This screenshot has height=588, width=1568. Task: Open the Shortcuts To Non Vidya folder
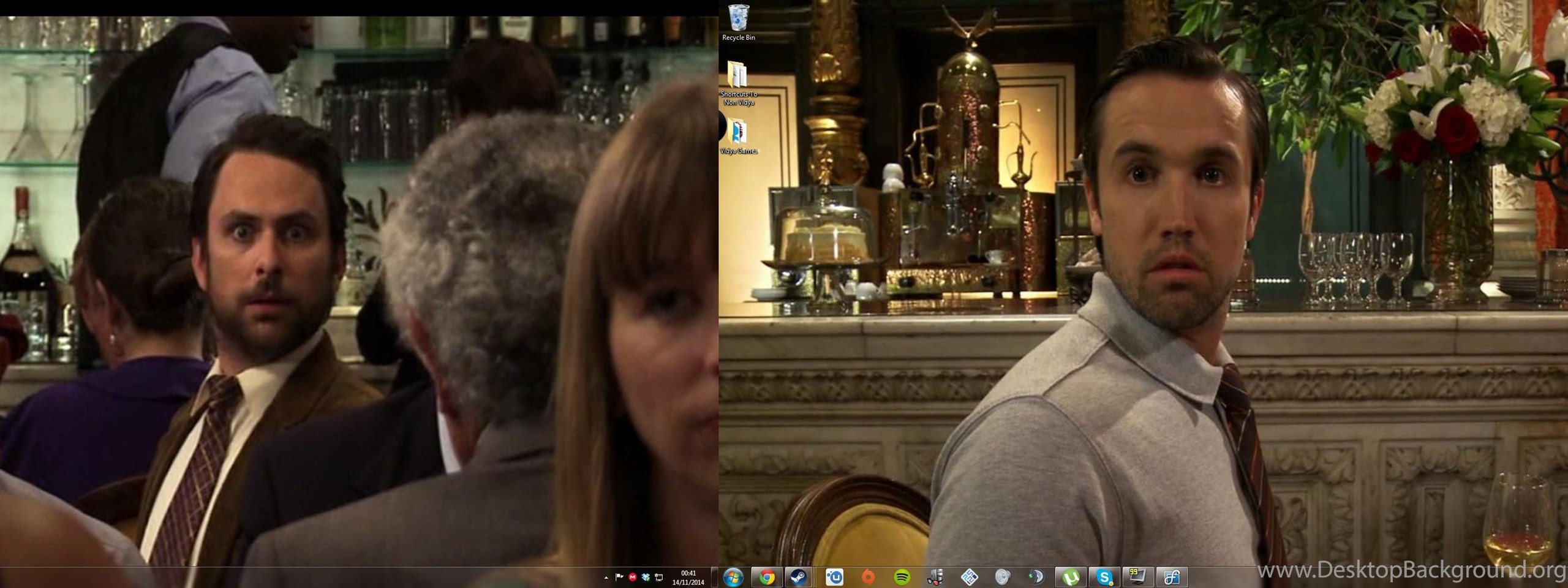pyautogui.click(x=739, y=84)
